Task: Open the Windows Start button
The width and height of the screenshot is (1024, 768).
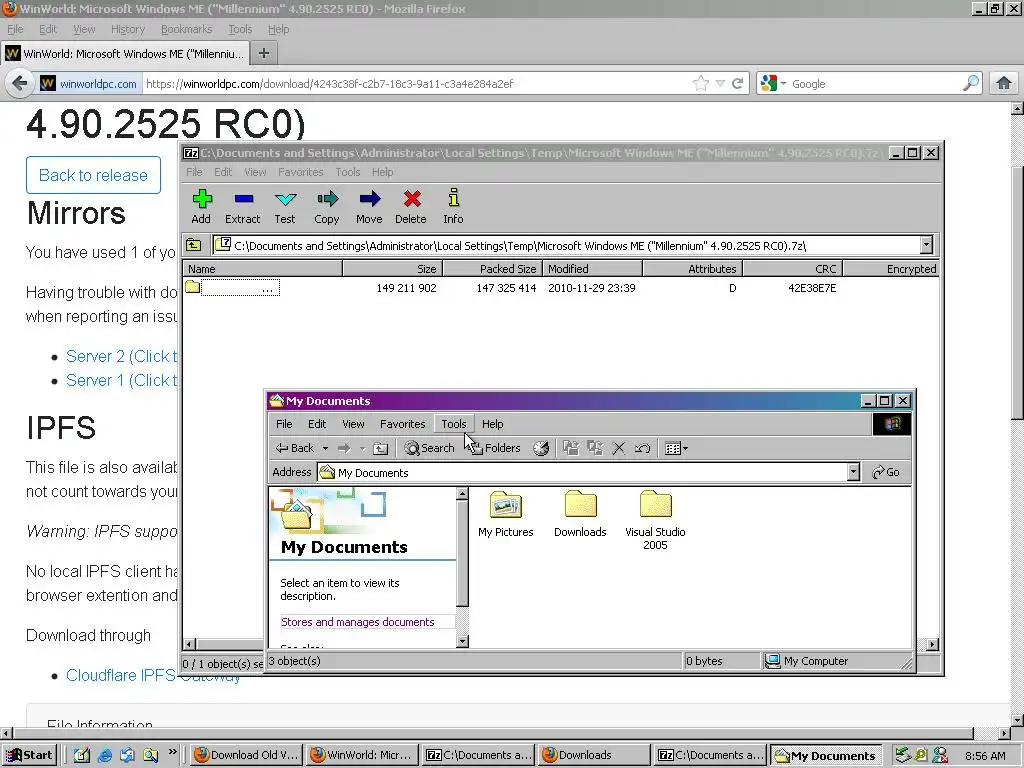Action: click(30, 756)
